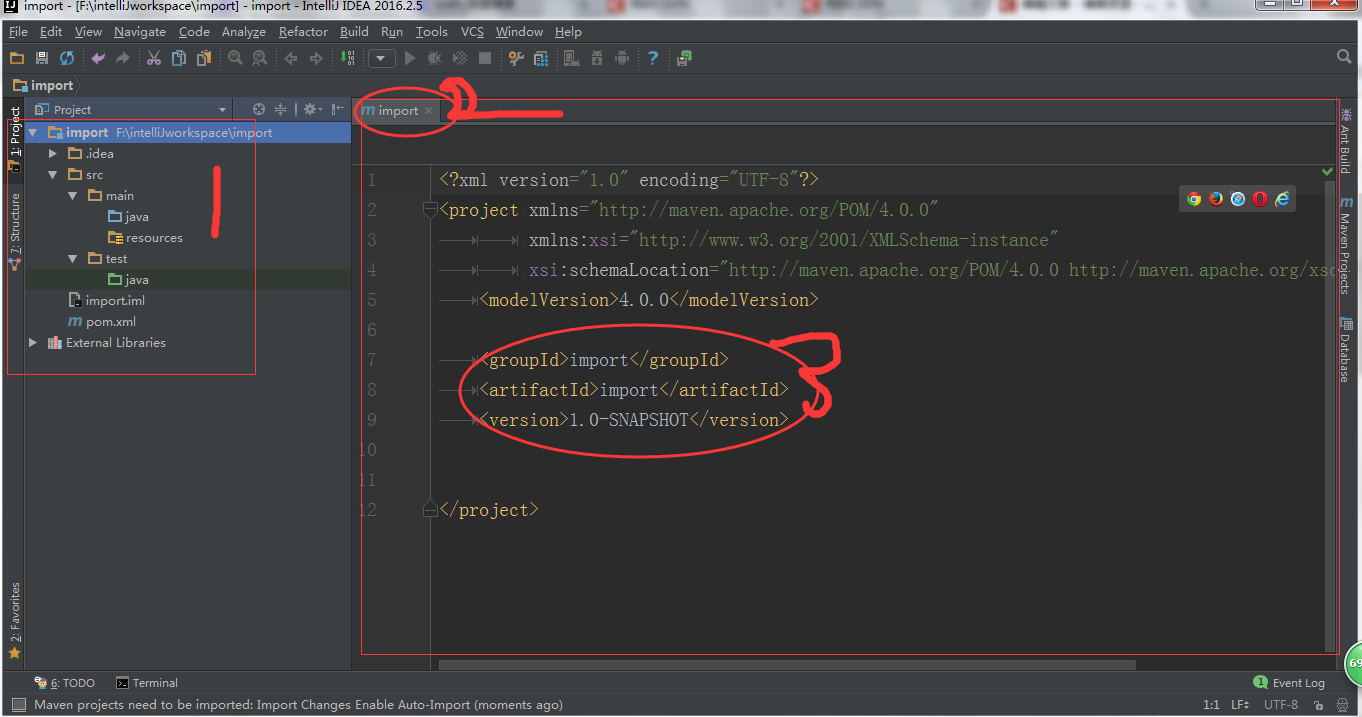This screenshot has width=1362, height=717.
Task: Open the run configuration dropdown
Action: click(381, 59)
